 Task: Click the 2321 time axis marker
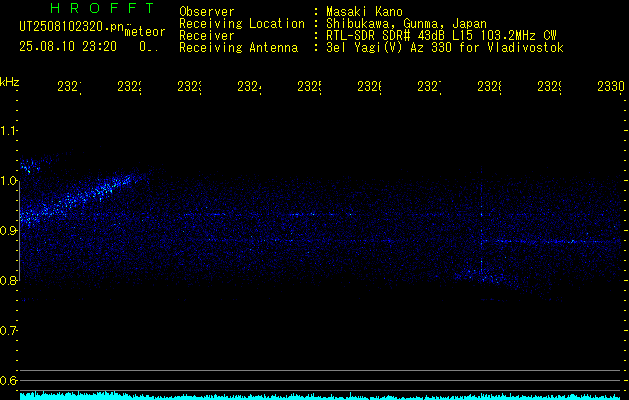tap(69, 86)
